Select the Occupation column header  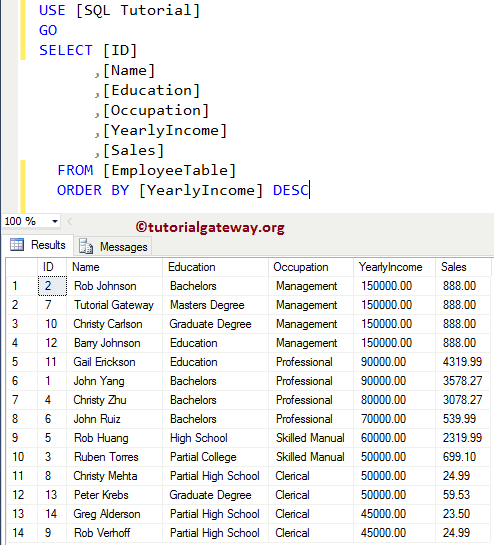(x=311, y=267)
